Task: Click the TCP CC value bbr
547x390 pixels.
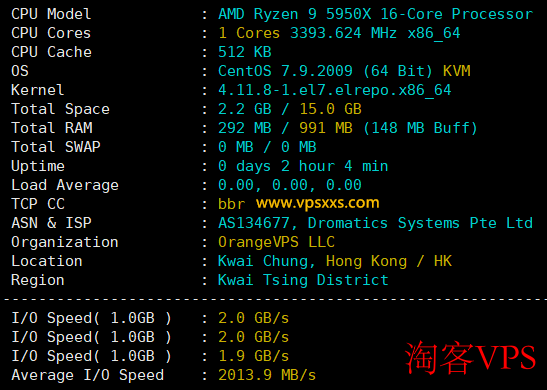Action: 232,204
